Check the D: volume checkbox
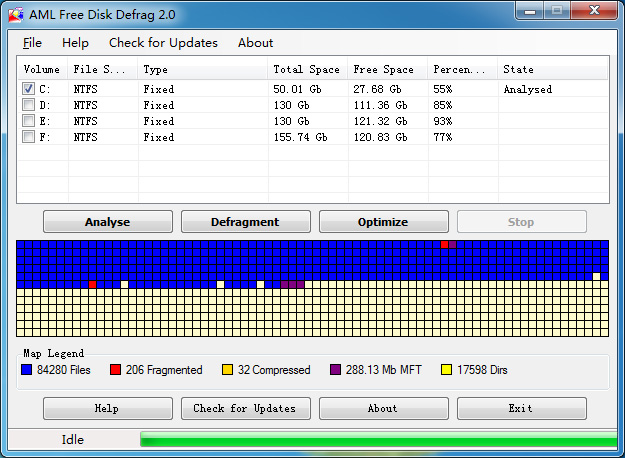This screenshot has height=458, width=625. [28, 105]
